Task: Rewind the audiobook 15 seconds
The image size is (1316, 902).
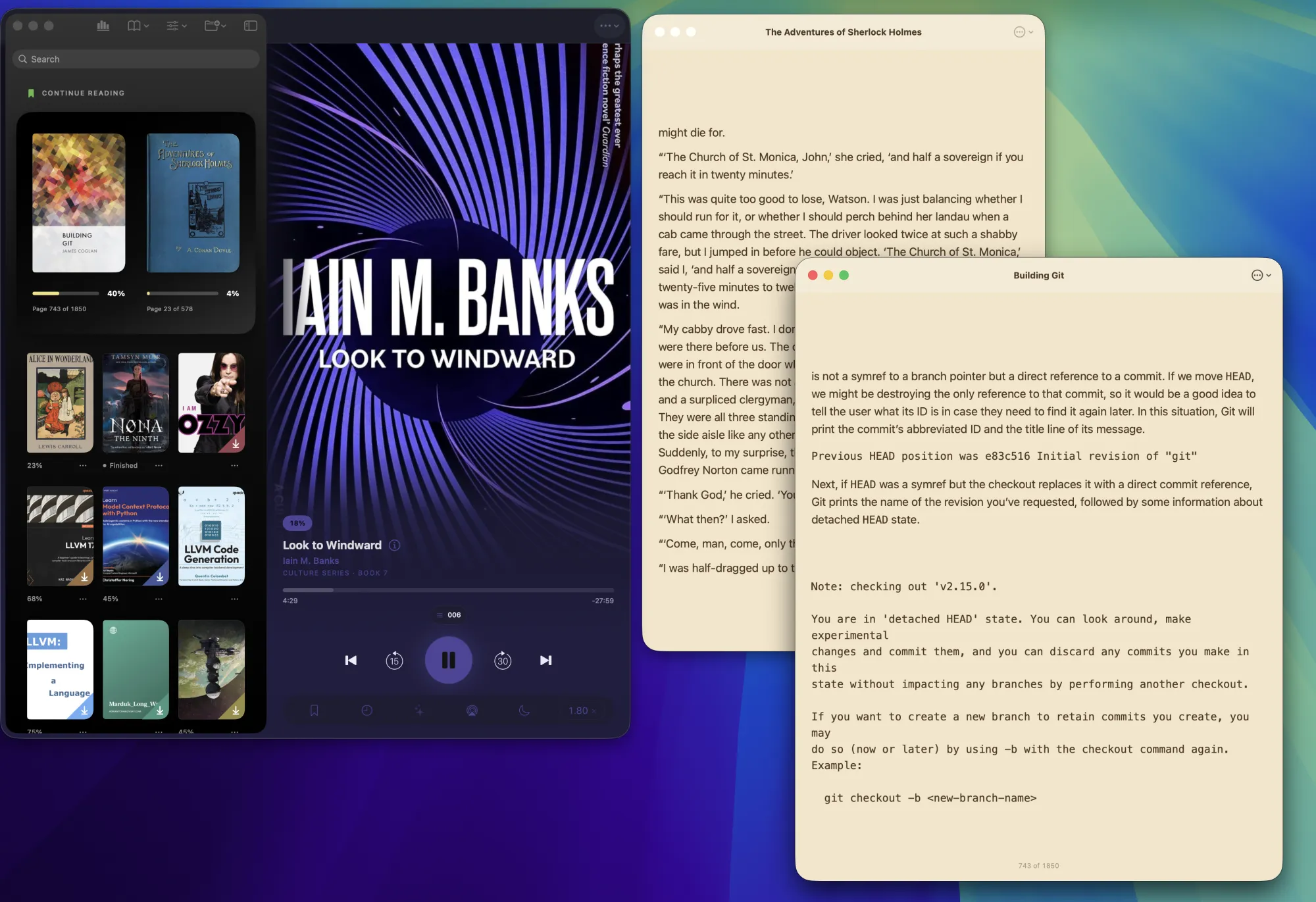Action: click(x=394, y=661)
